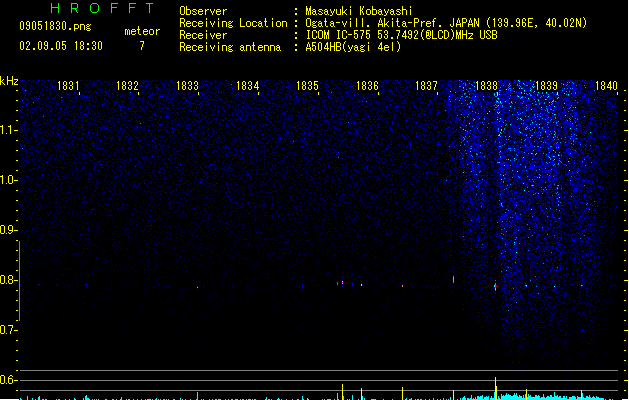Image resolution: width=629 pixels, height=400 pixels.
Task: Click the 1839 time marker
Action: (546, 86)
